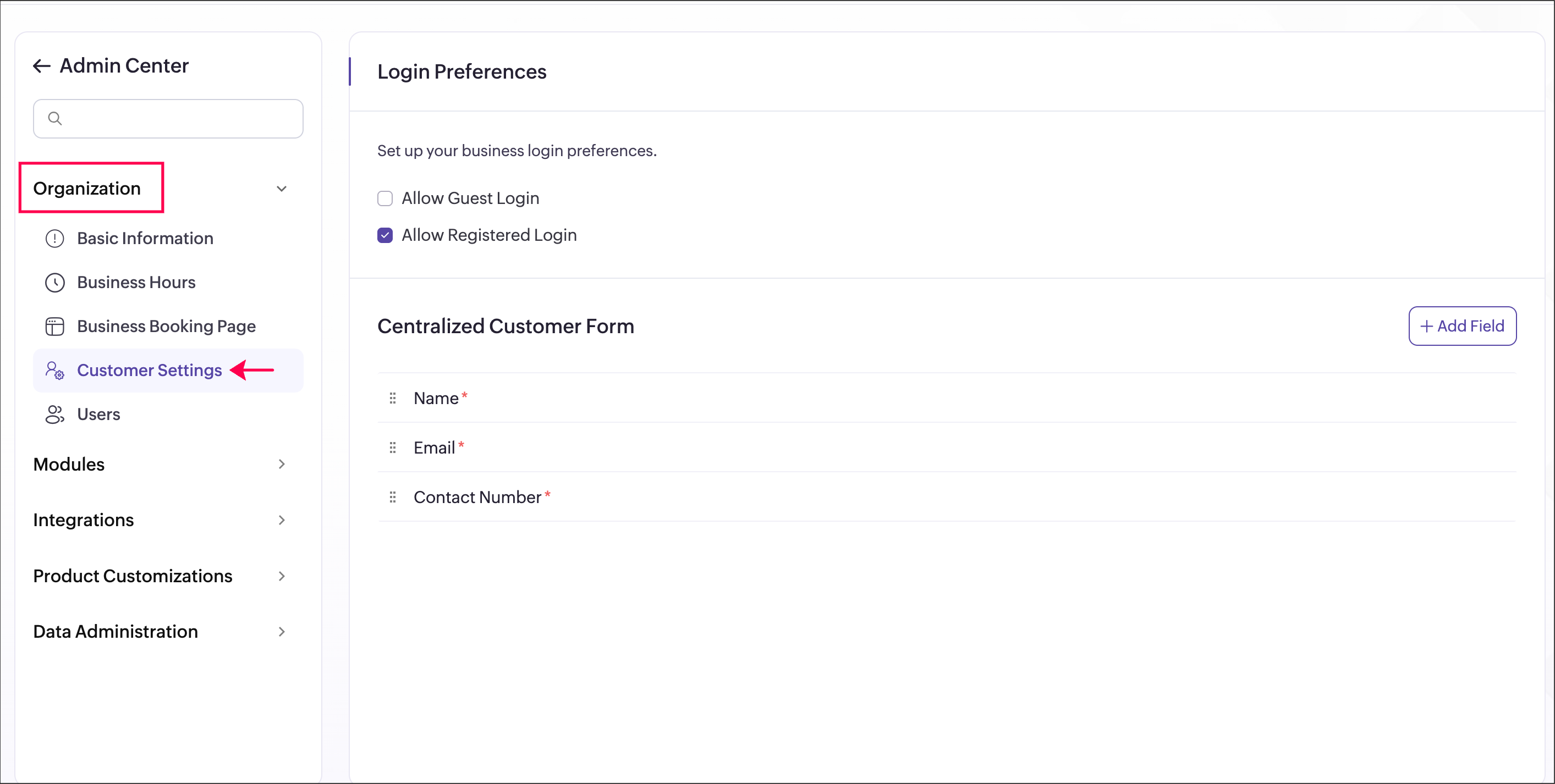The width and height of the screenshot is (1555, 784).
Task: Click the Business Hours clock icon
Action: pyautogui.click(x=55, y=283)
